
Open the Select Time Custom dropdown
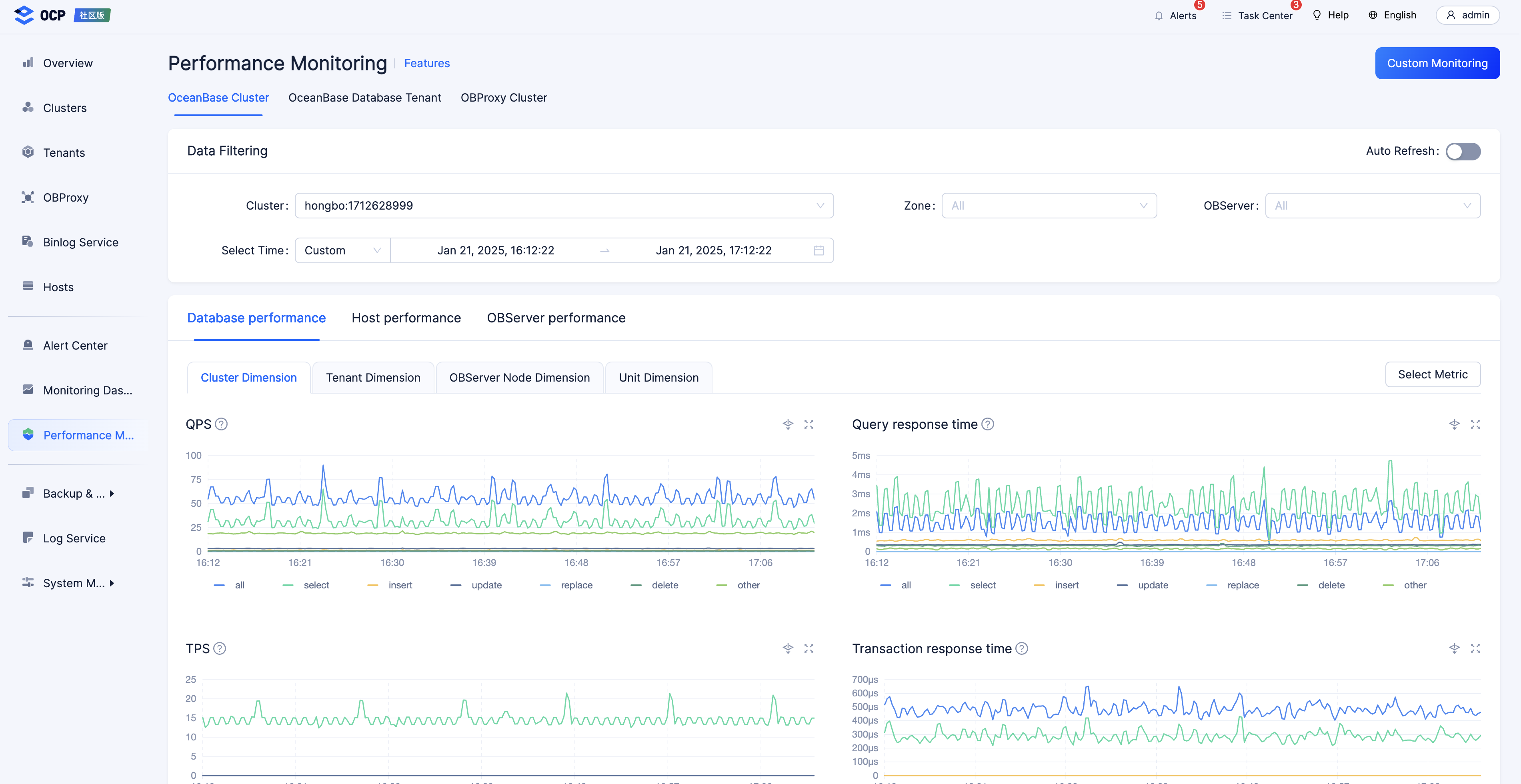click(x=342, y=250)
